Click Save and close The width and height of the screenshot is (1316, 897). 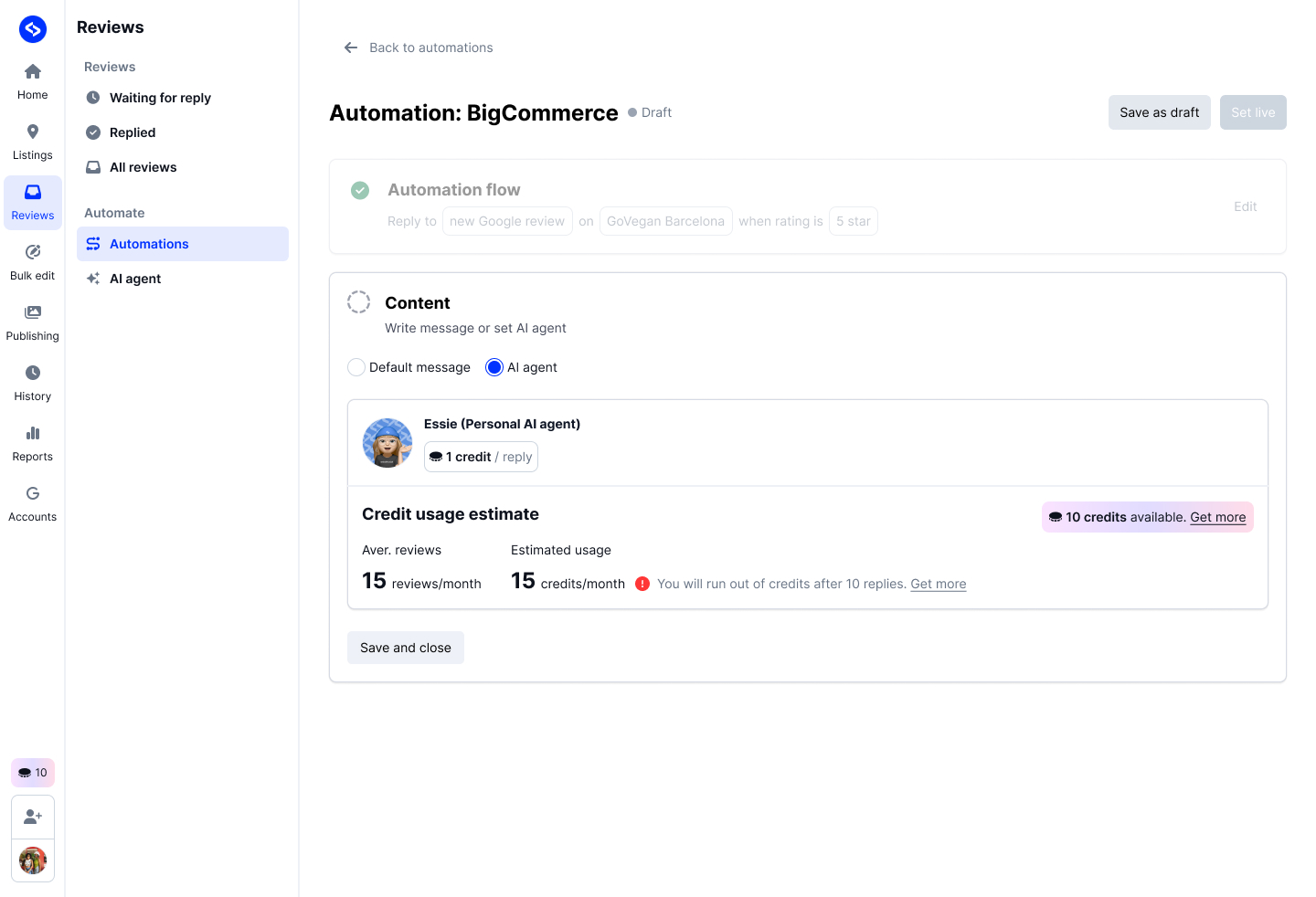click(x=406, y=648)
